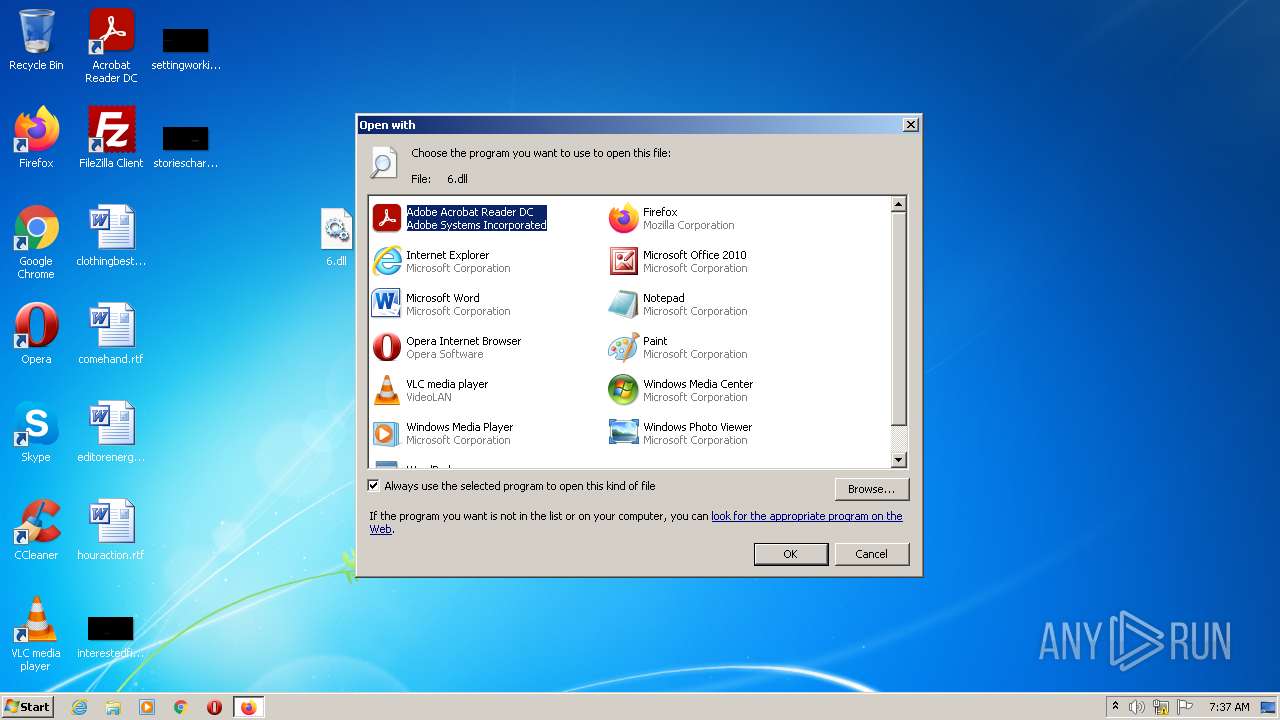Open network status tray icon
The width and height of the screenshot is (1280, 720).
pyautogui.click(x=1161, y=707)
